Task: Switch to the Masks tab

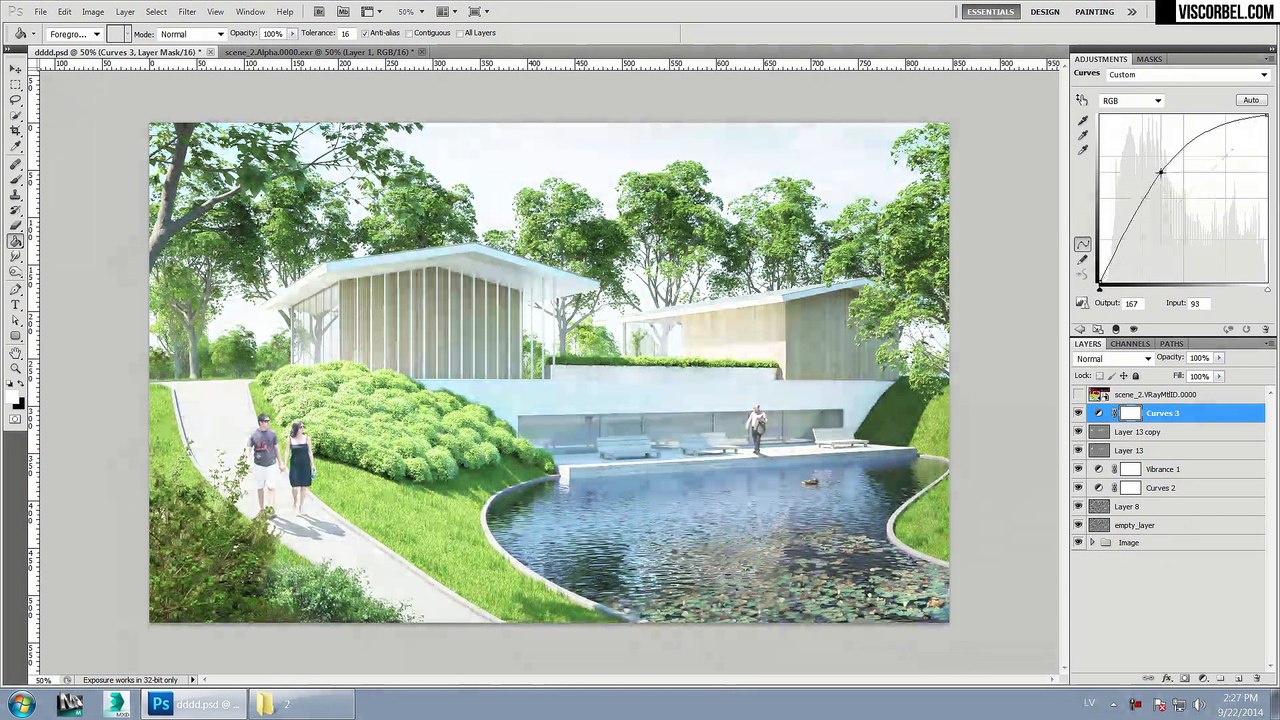Action: 1149,59
